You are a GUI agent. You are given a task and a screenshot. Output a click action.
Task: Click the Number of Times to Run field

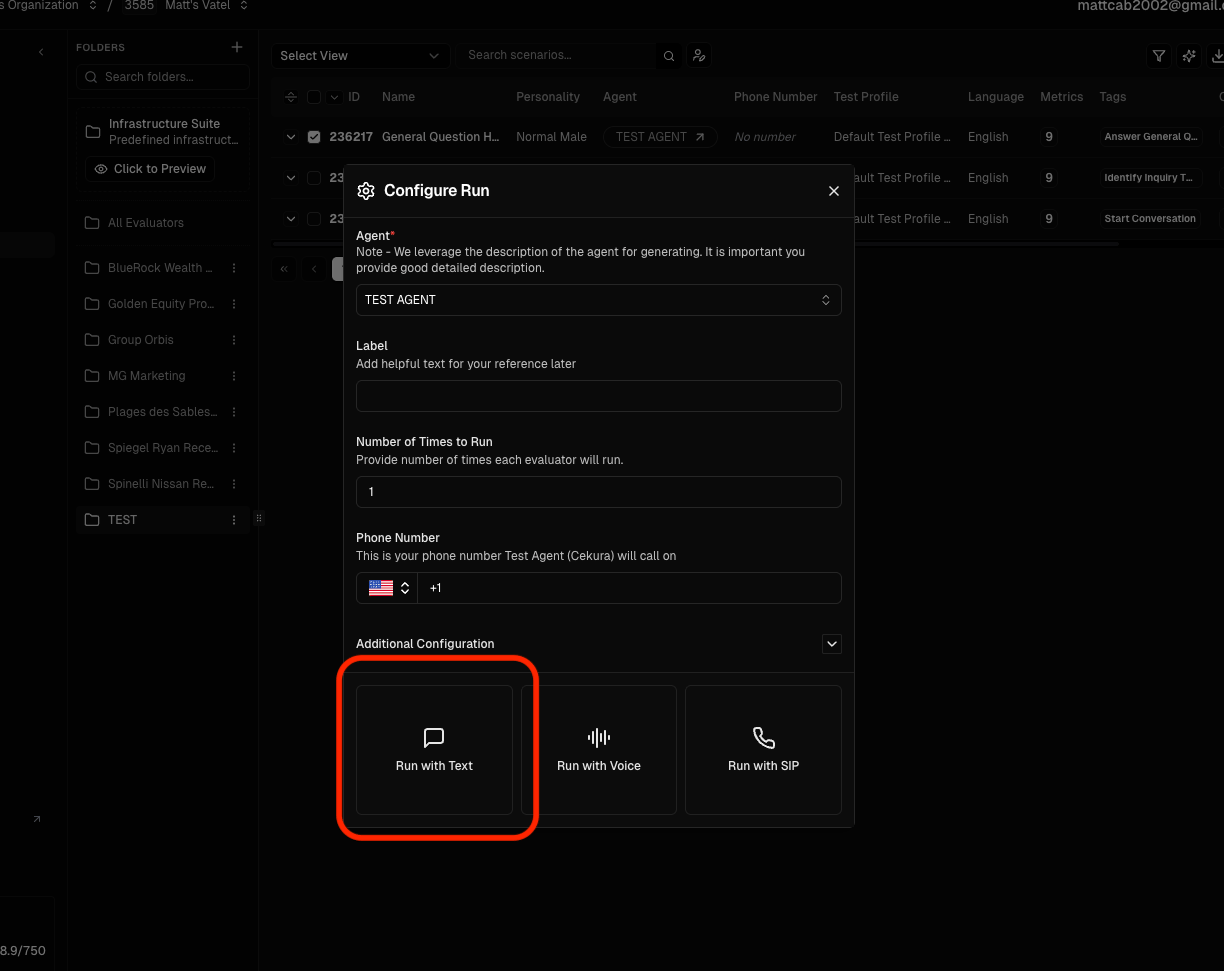pos(599,492)
